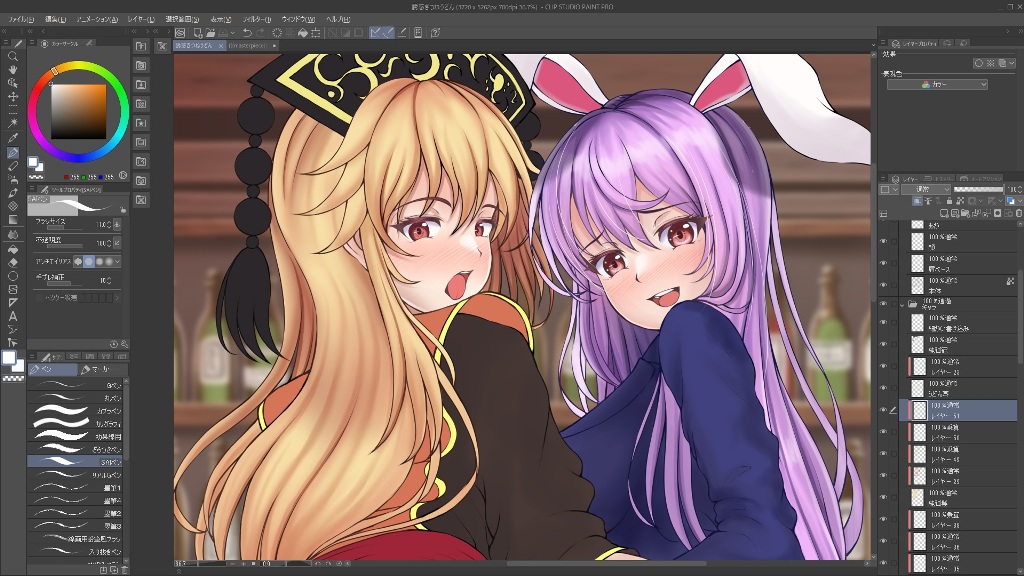Toggle Snap to Special Ruler in command bar
This screenshot has width=1024, height=576.
[x=388, y=33]
